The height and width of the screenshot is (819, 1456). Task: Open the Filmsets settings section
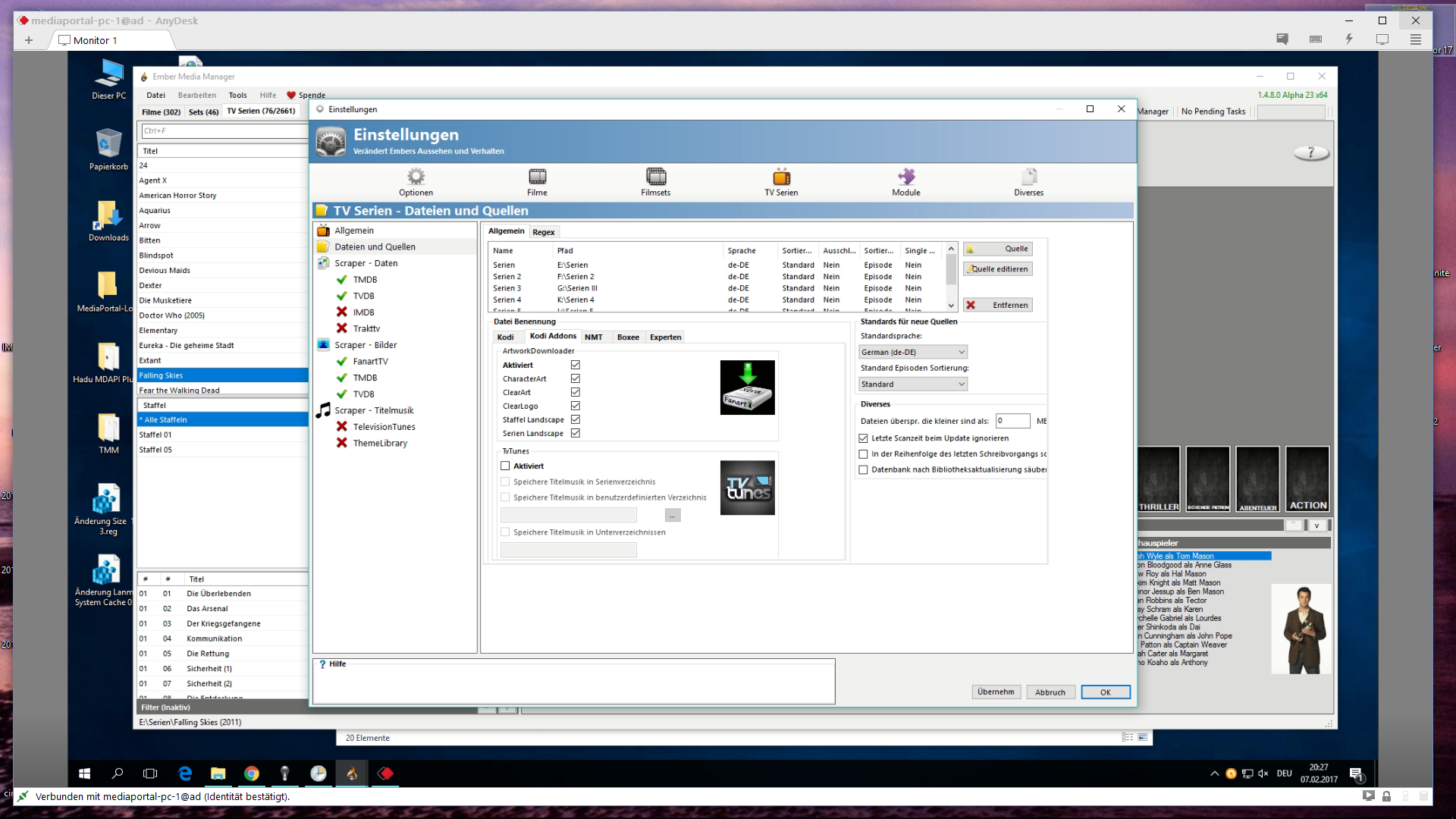(x=656, y=182)
